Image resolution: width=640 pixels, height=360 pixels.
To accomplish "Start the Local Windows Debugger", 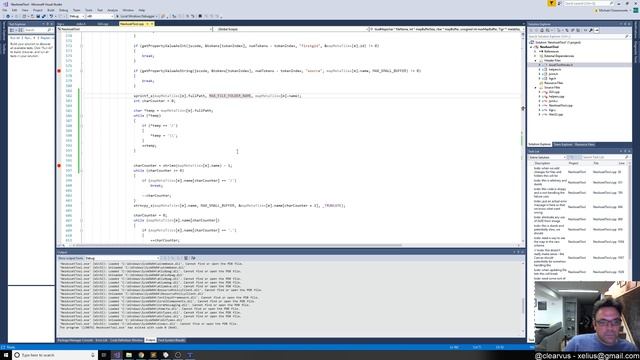I will point(137,16).
